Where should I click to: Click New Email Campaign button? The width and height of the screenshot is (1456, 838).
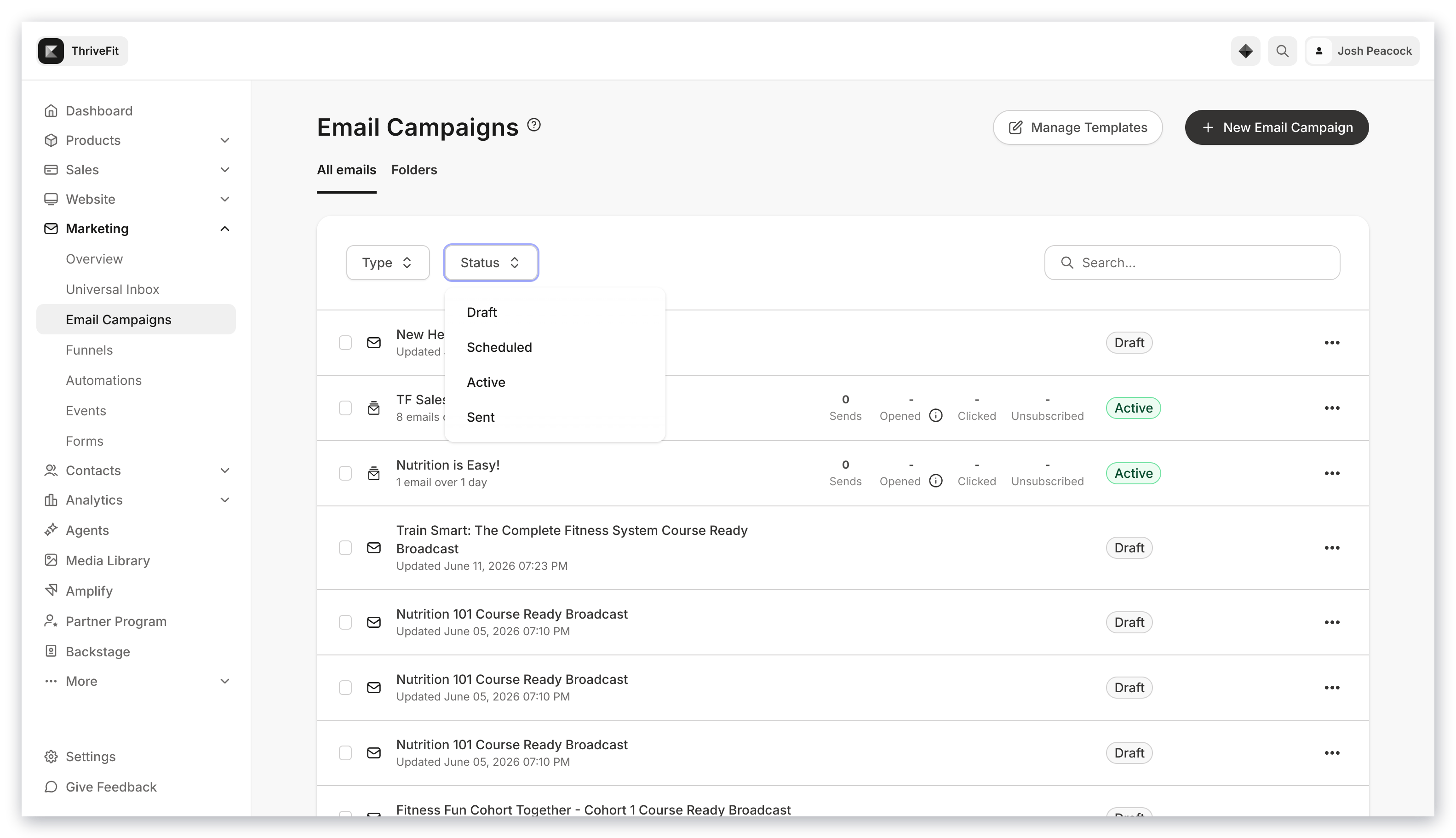[1277, 128]
